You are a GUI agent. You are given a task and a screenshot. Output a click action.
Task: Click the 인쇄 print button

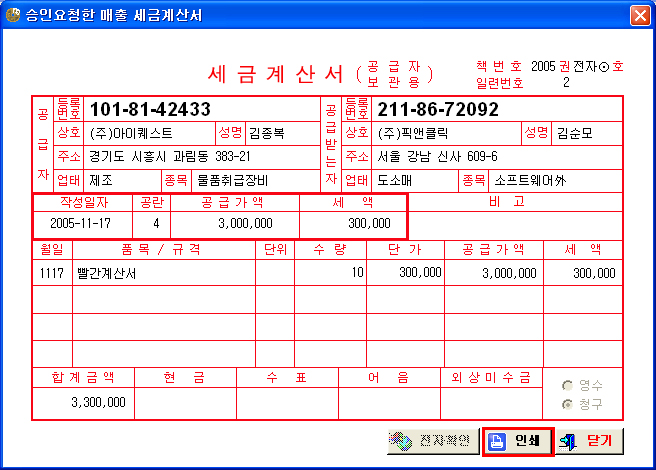(x=518, y=441)
